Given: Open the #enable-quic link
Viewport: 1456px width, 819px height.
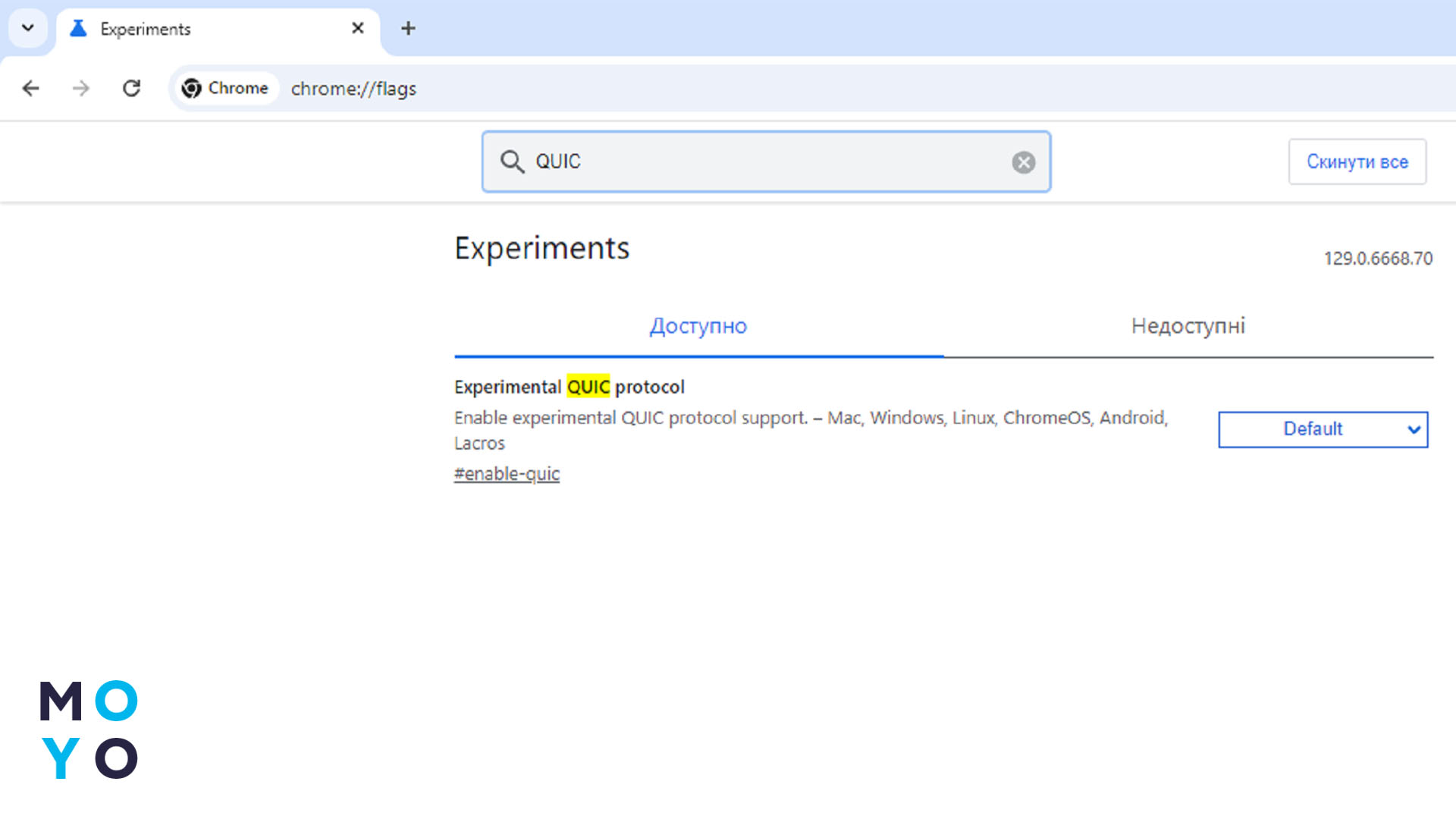Looking at the screenshot, I should (507, 474).
